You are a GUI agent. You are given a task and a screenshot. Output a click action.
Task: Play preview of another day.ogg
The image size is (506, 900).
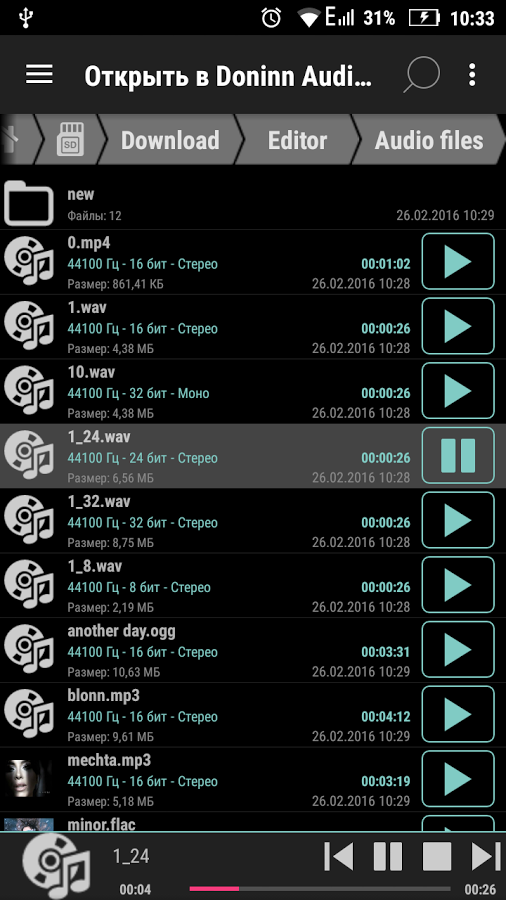[x=458, y=650]
